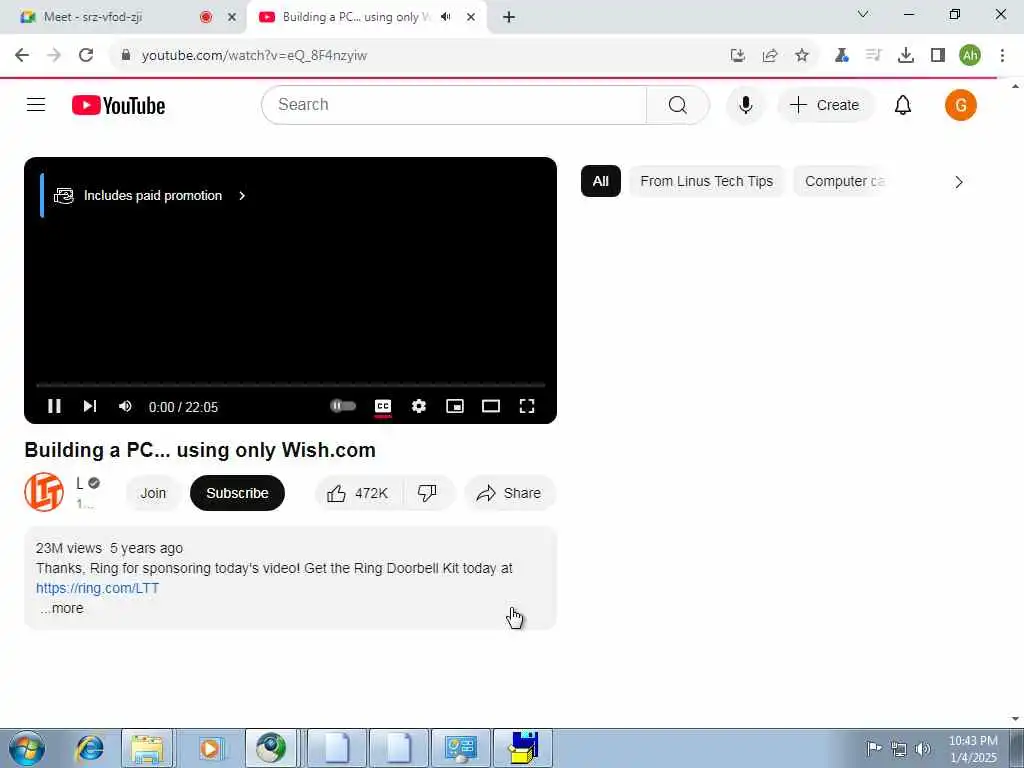1024x768 pixels.
Task: Launch Internet Explorer from taskbar
Action: coord(89,748)
